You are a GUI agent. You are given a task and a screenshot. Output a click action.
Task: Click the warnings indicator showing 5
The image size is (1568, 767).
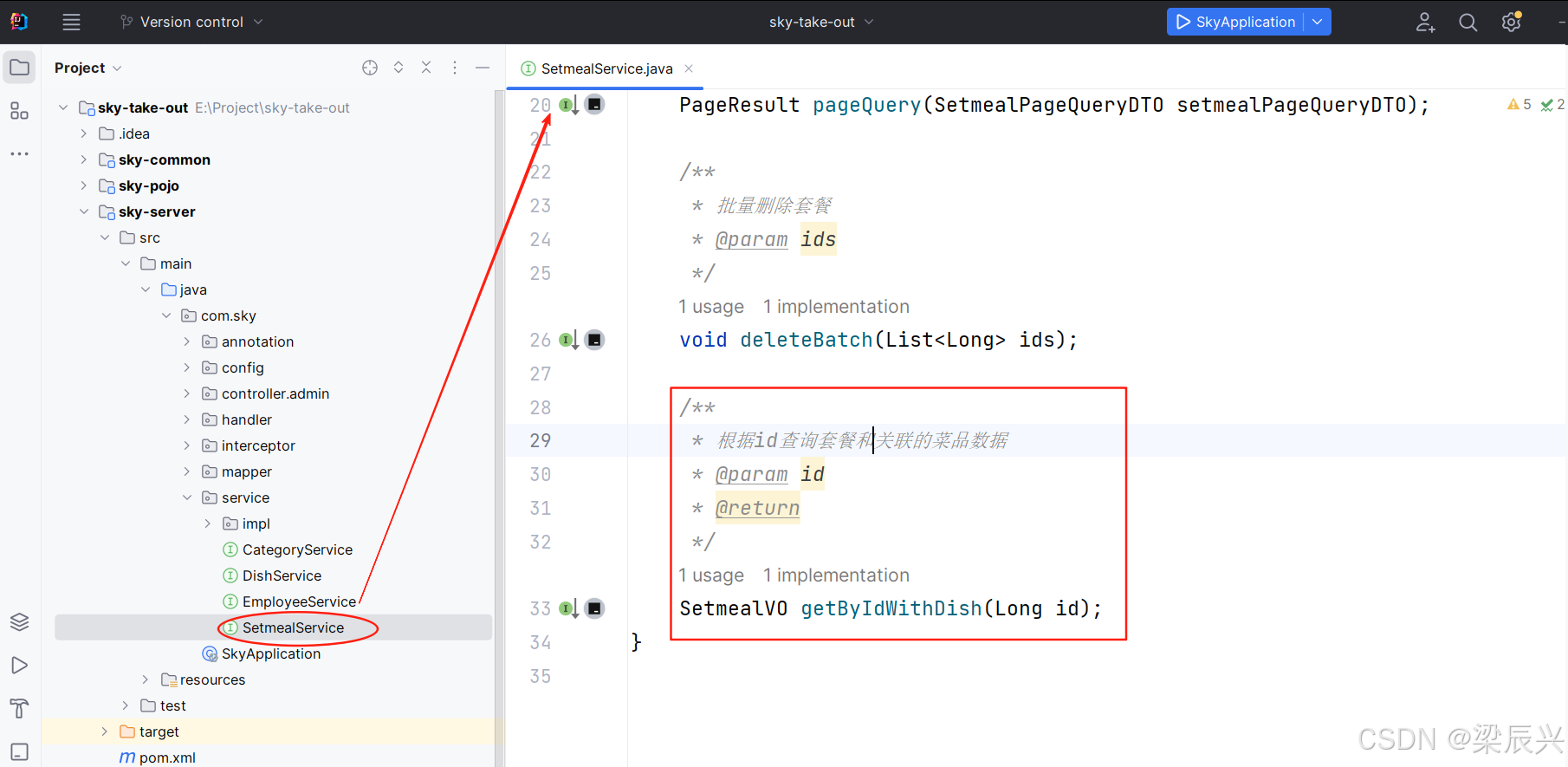(x=1519, y=105)
